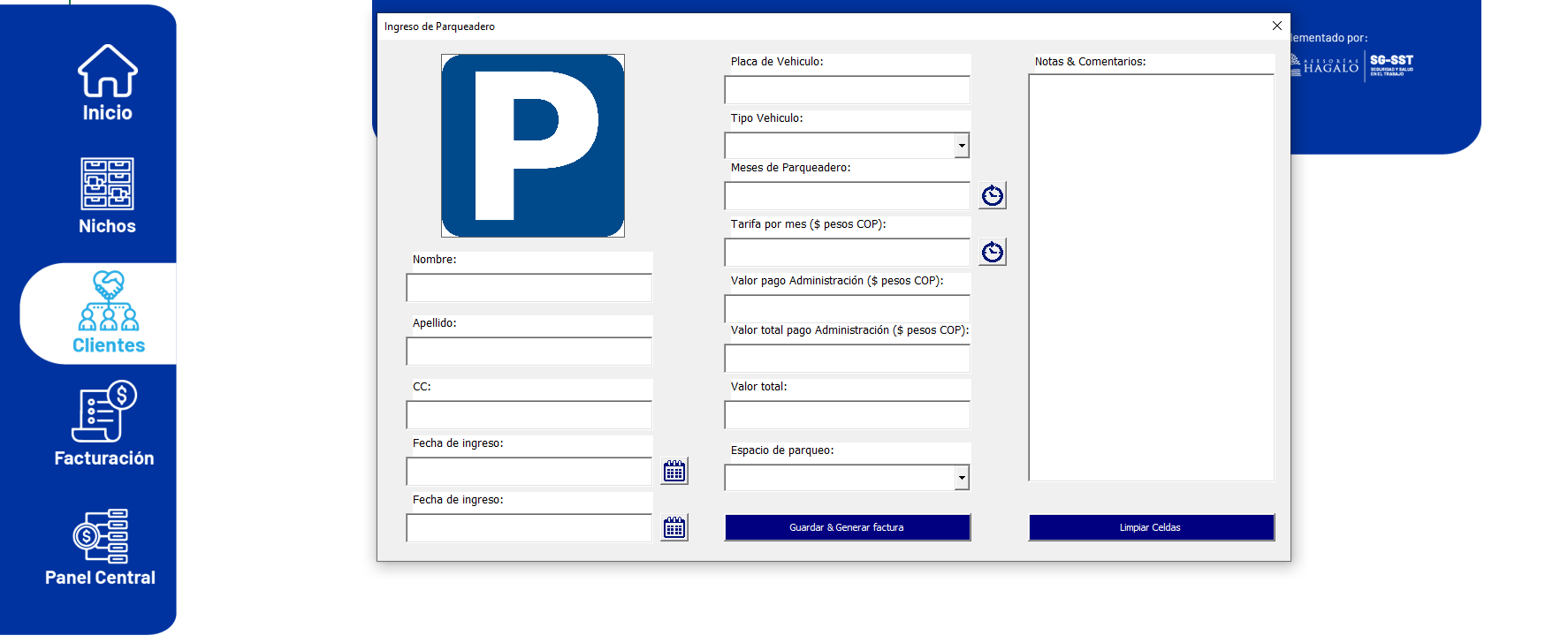The height and width of the screenshot is (643, 1568).
Task: Click the Ingreso de Parqueadero title text
Action: [x=439, y=26]
